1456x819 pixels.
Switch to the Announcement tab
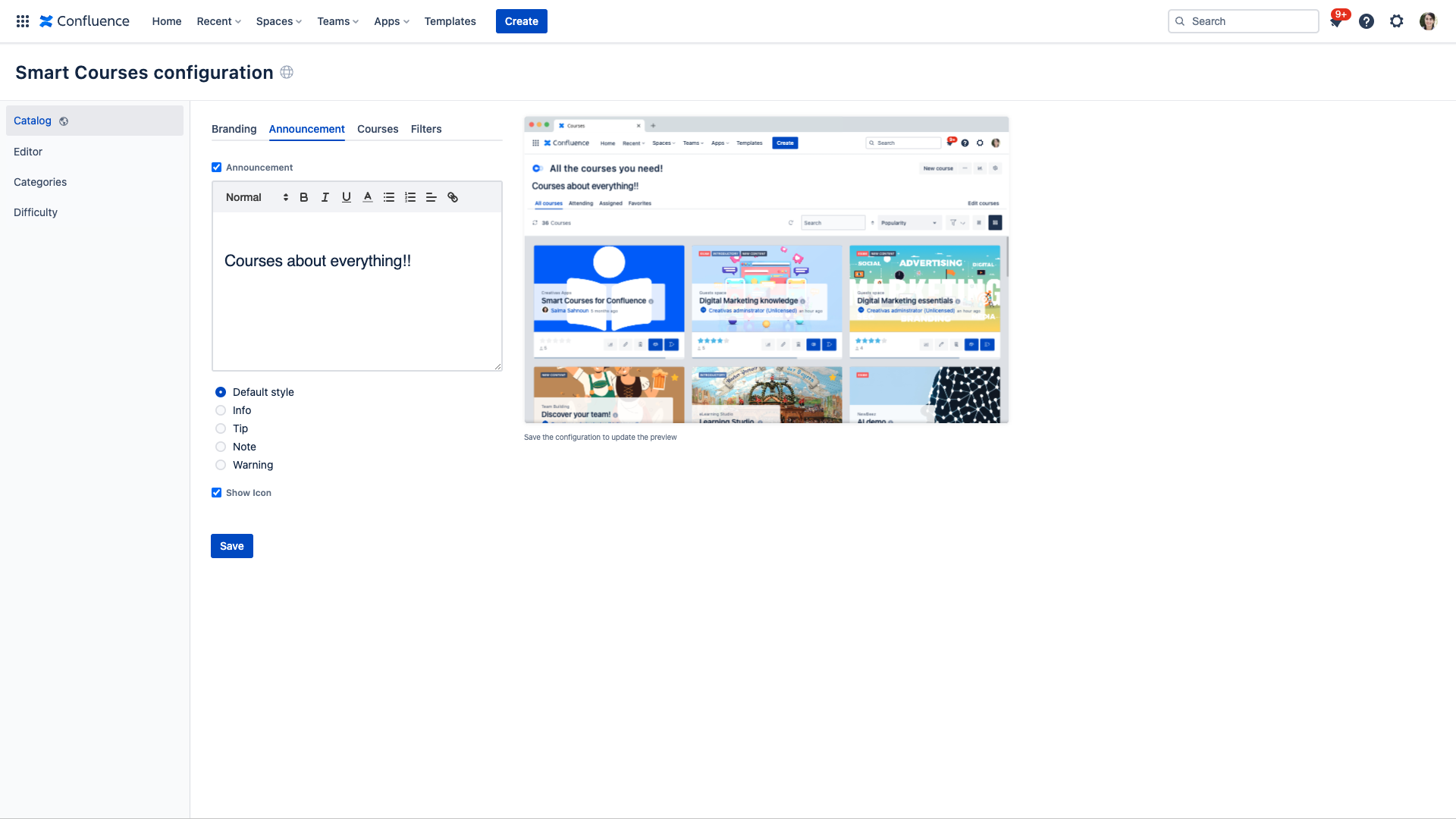click(307, 129)
